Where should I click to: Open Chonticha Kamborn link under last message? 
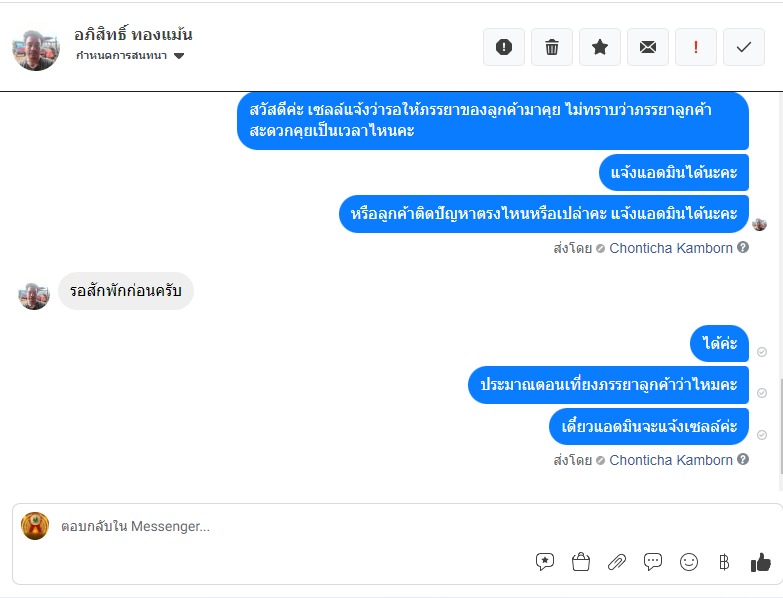[671, 460]
